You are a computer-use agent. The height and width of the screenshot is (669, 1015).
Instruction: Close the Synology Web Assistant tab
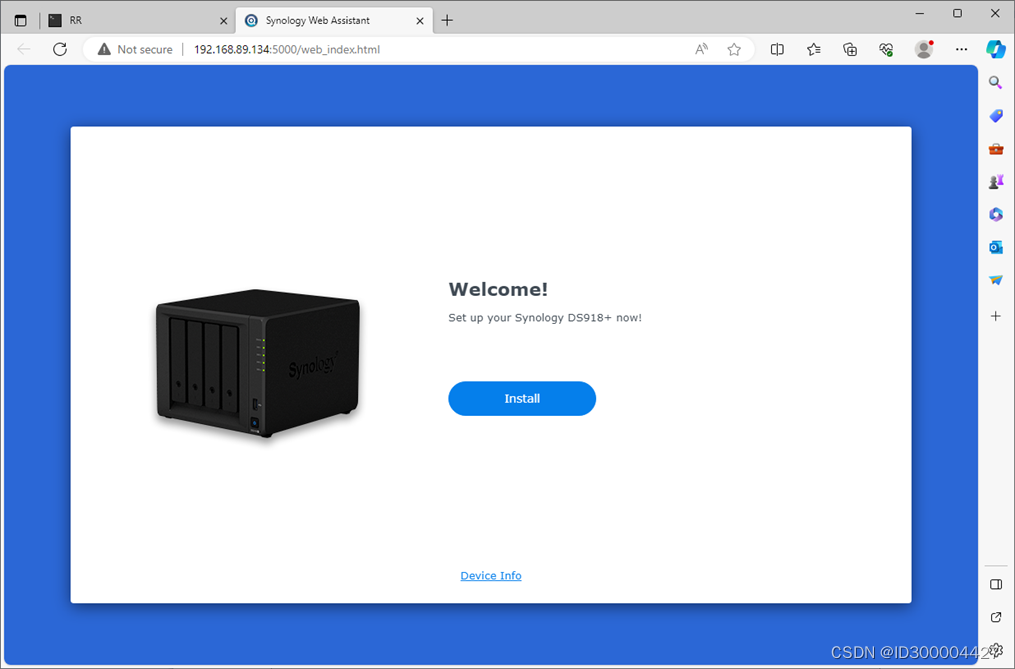419,21
